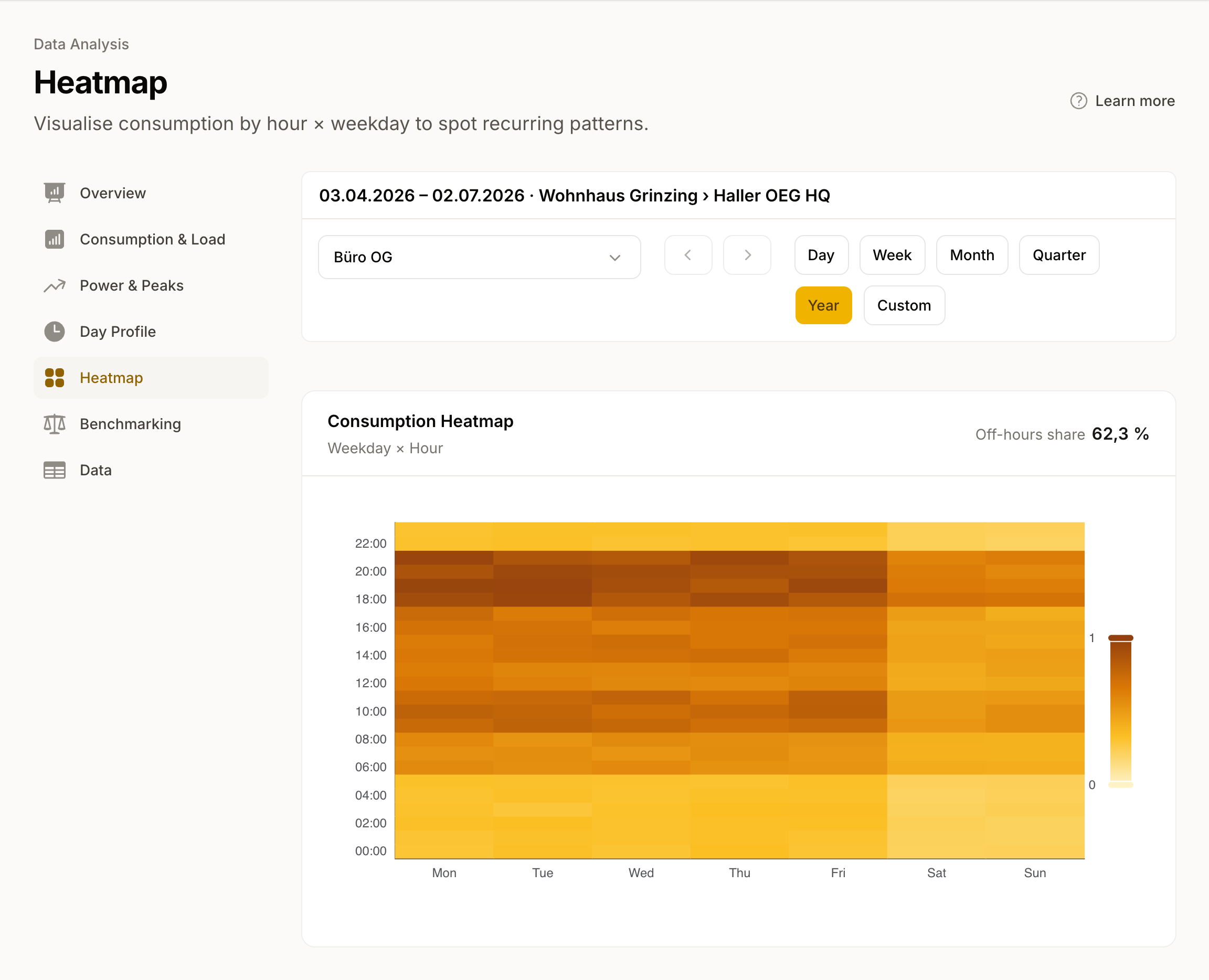Click the 'Off-hours share' label
Screen dimensions: 1209x980
(1030, 434)
